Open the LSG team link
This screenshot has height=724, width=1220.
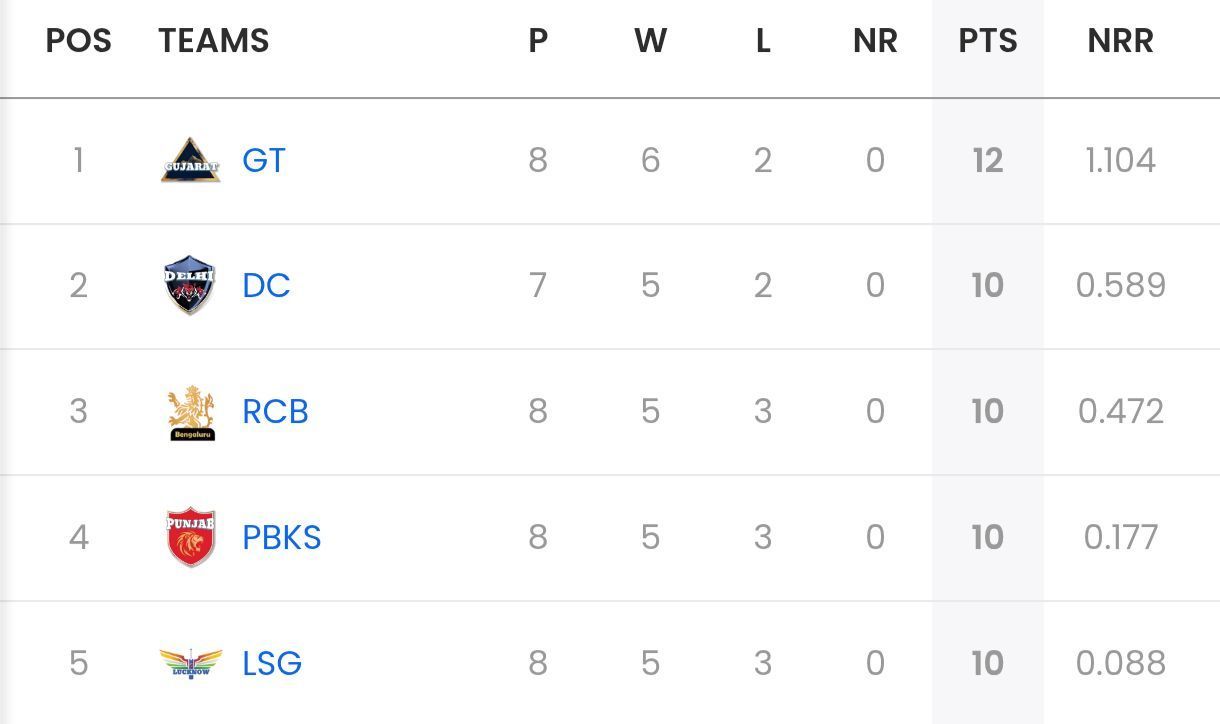[272, 663]
